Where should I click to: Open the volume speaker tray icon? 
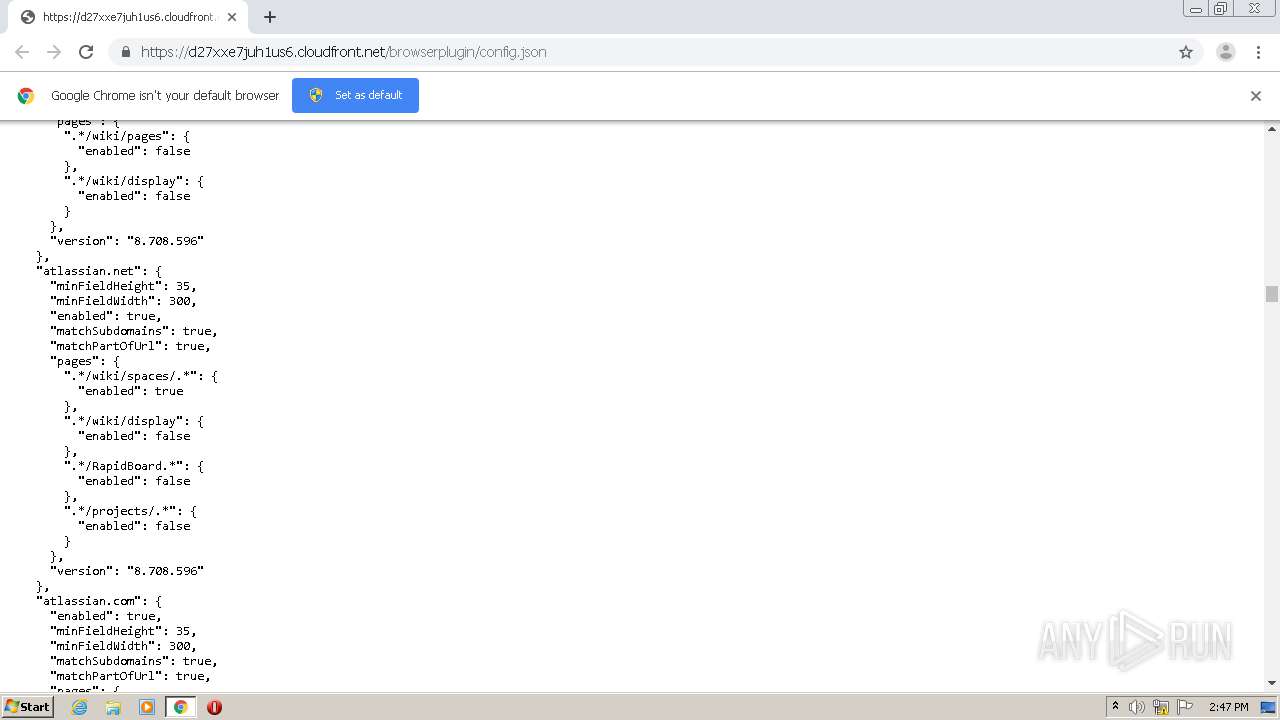(1137, 707)
